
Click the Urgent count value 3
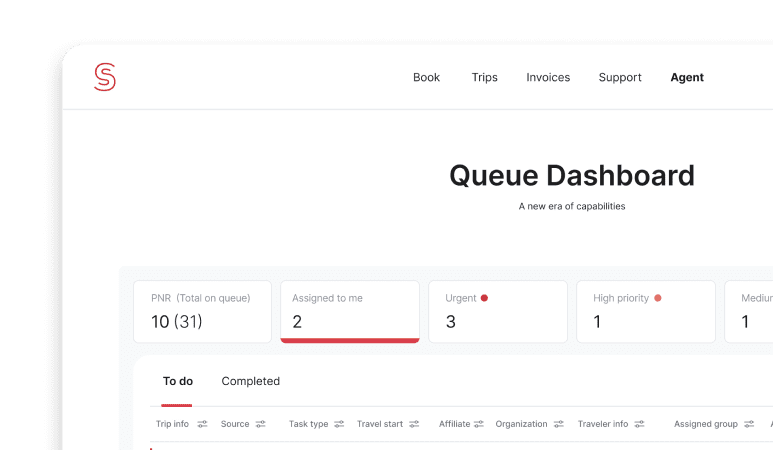pyautogui.click(x=451, y=322)
